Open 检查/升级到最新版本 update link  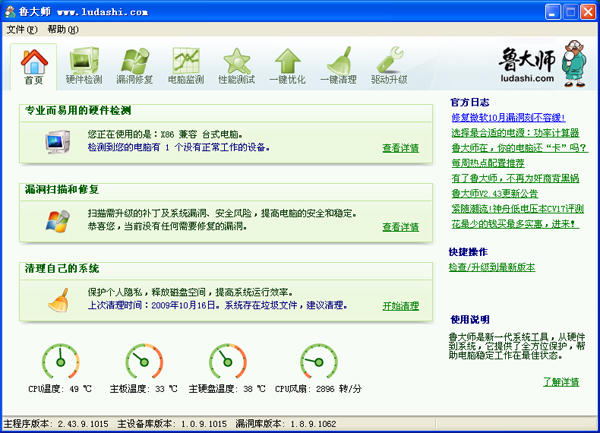click(492, 268)
